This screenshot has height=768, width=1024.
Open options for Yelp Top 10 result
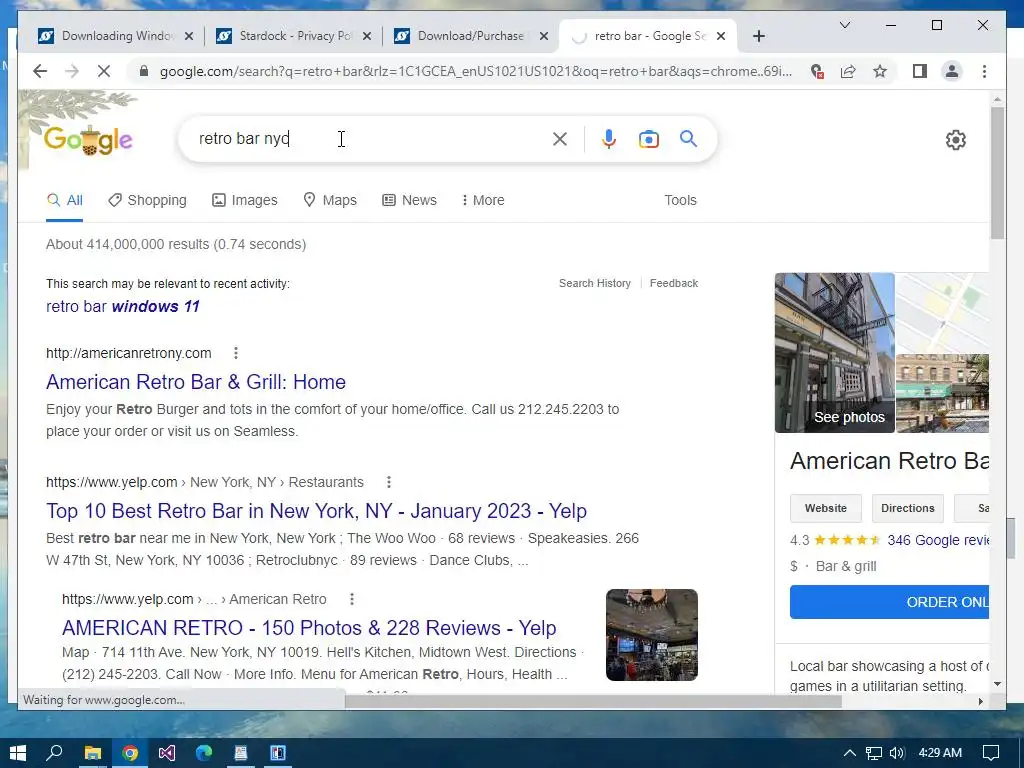tap(389, 482)
